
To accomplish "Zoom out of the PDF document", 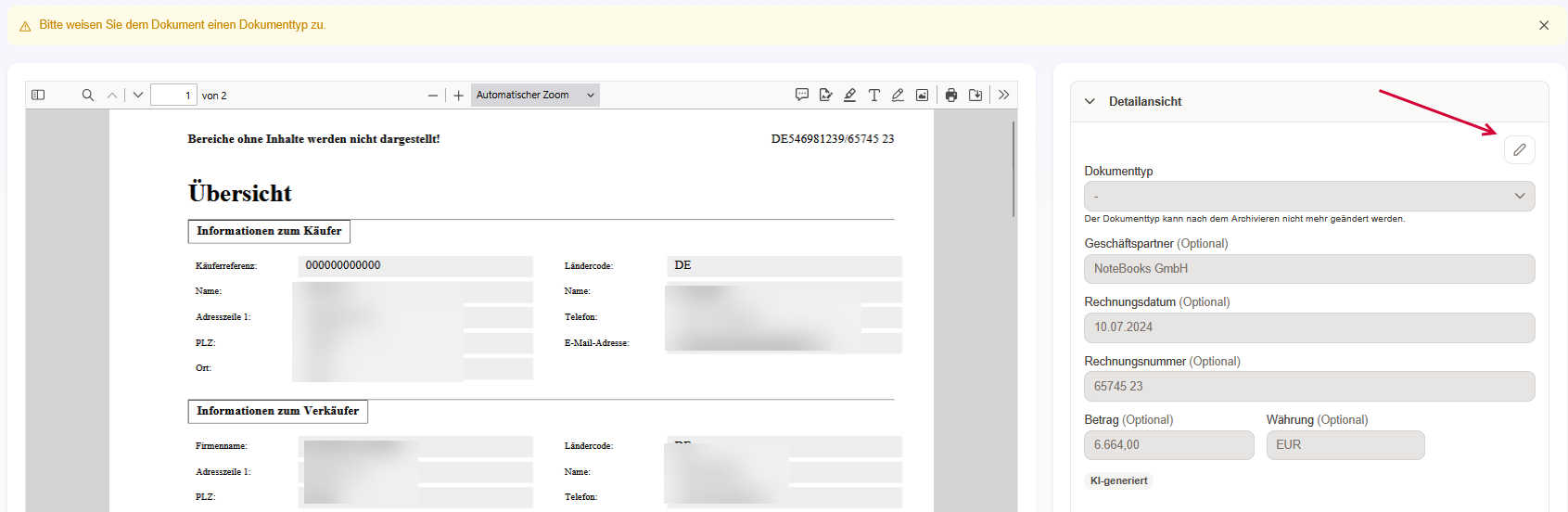I will [x=432, y=96].
